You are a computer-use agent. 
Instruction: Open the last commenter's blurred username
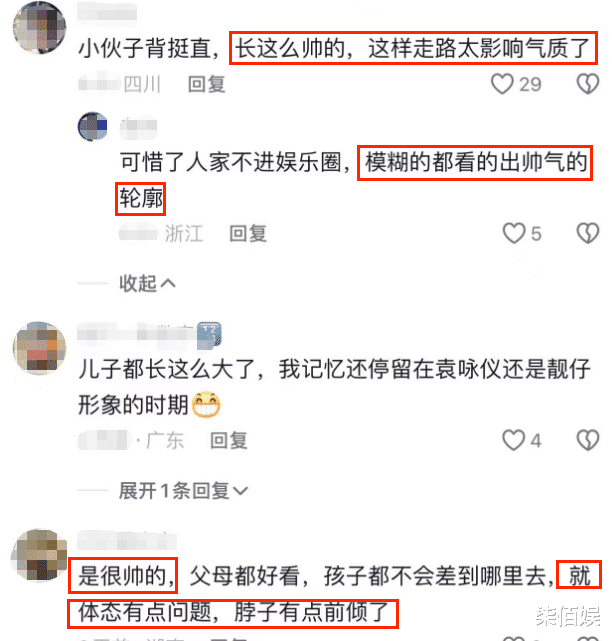pos(127,540)
